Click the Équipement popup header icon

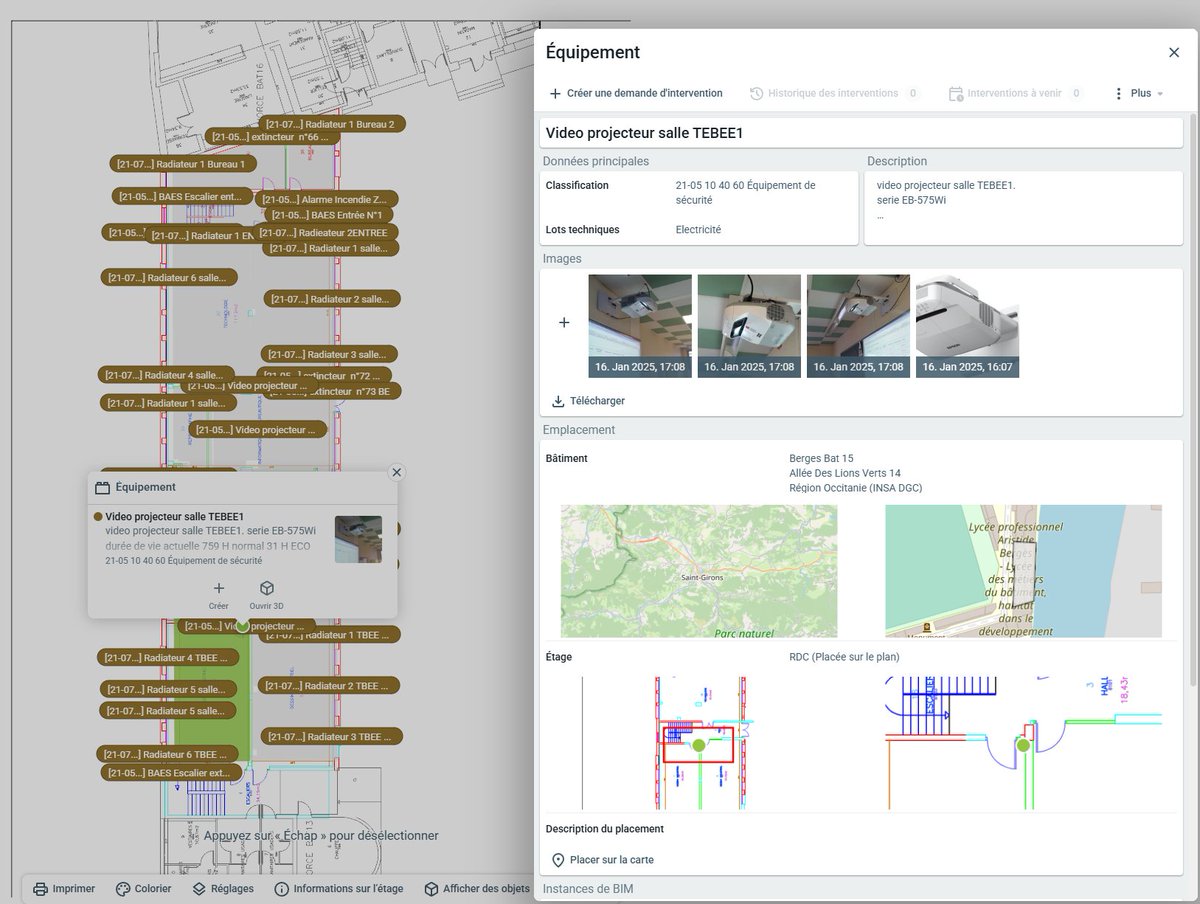click(x=102, y=488)
